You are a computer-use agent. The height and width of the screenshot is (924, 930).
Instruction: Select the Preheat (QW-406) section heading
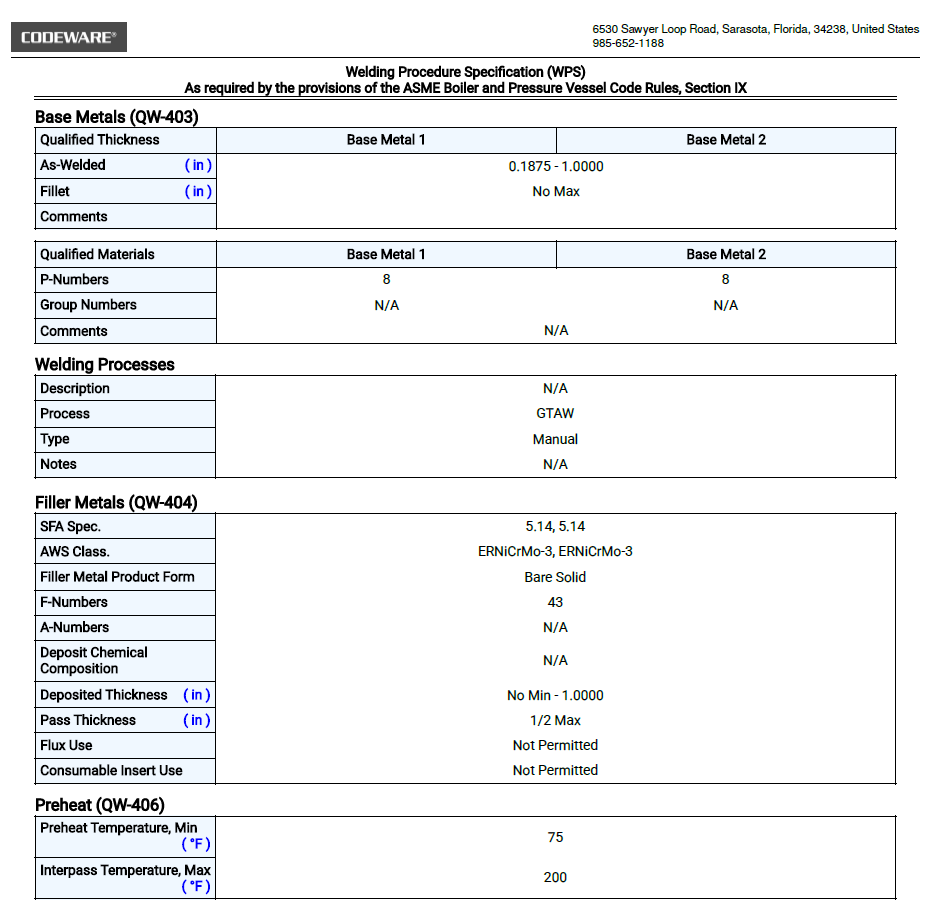(x=100, y=805)
